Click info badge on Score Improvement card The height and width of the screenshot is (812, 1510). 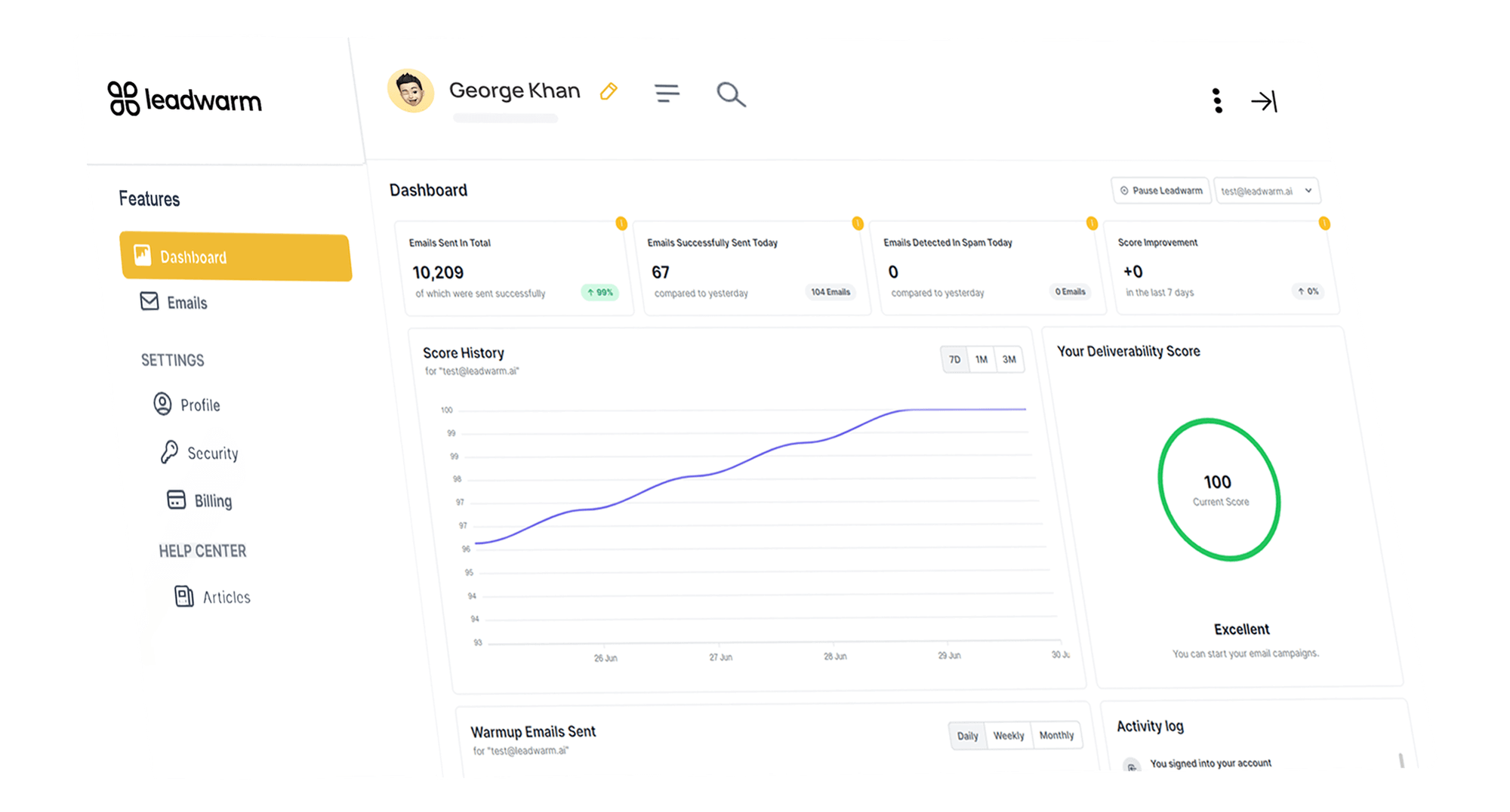(1324, 223)
